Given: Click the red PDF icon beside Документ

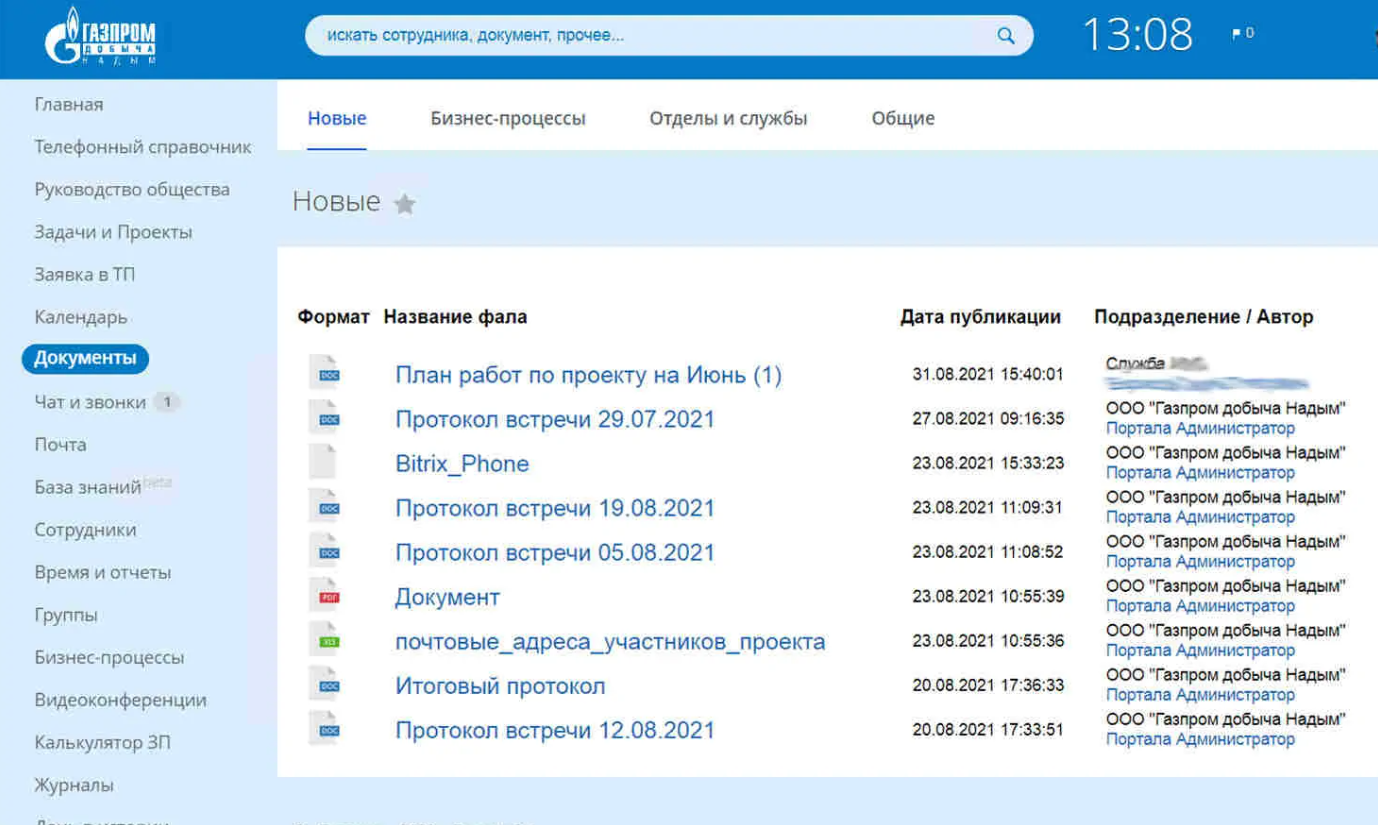Looking at the screenshot, I should click(x=325, y=596).
